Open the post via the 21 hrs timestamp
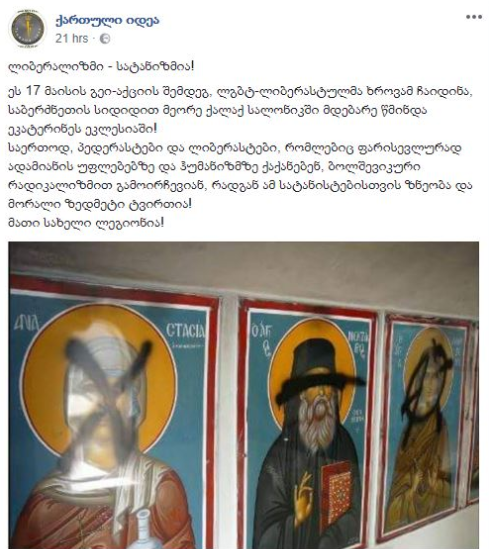489x549 pixels. point(72,38)
